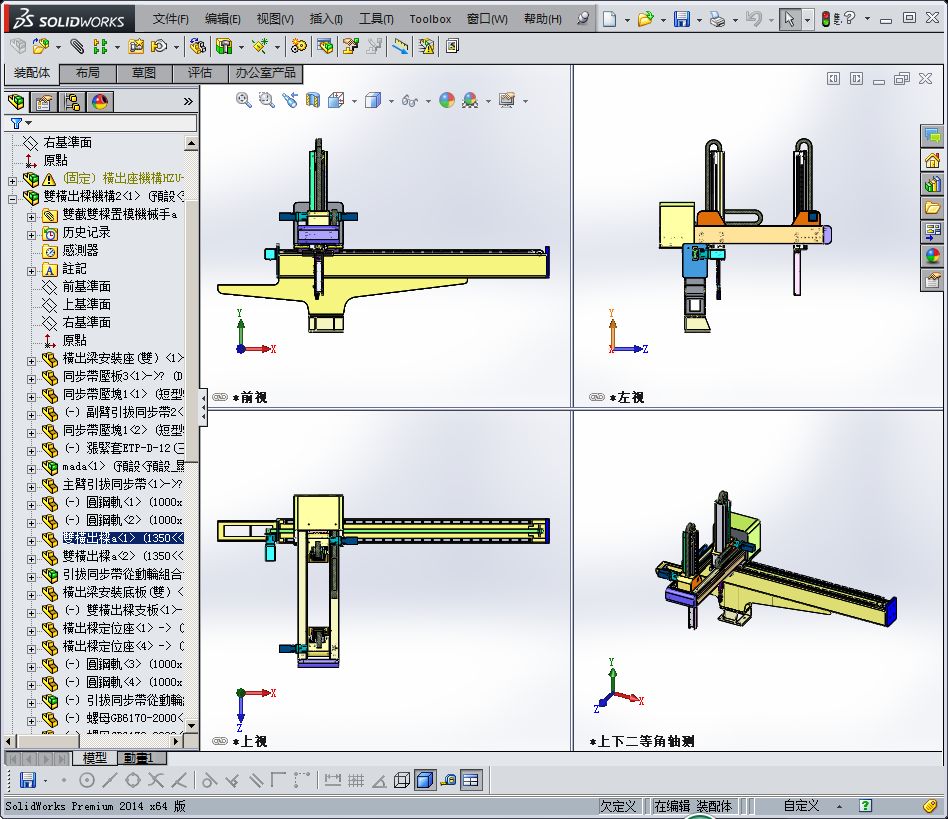This screenshot has height=819, width=948.
Task: Click 自定义 units in status bar
Action: pos(801,806)
